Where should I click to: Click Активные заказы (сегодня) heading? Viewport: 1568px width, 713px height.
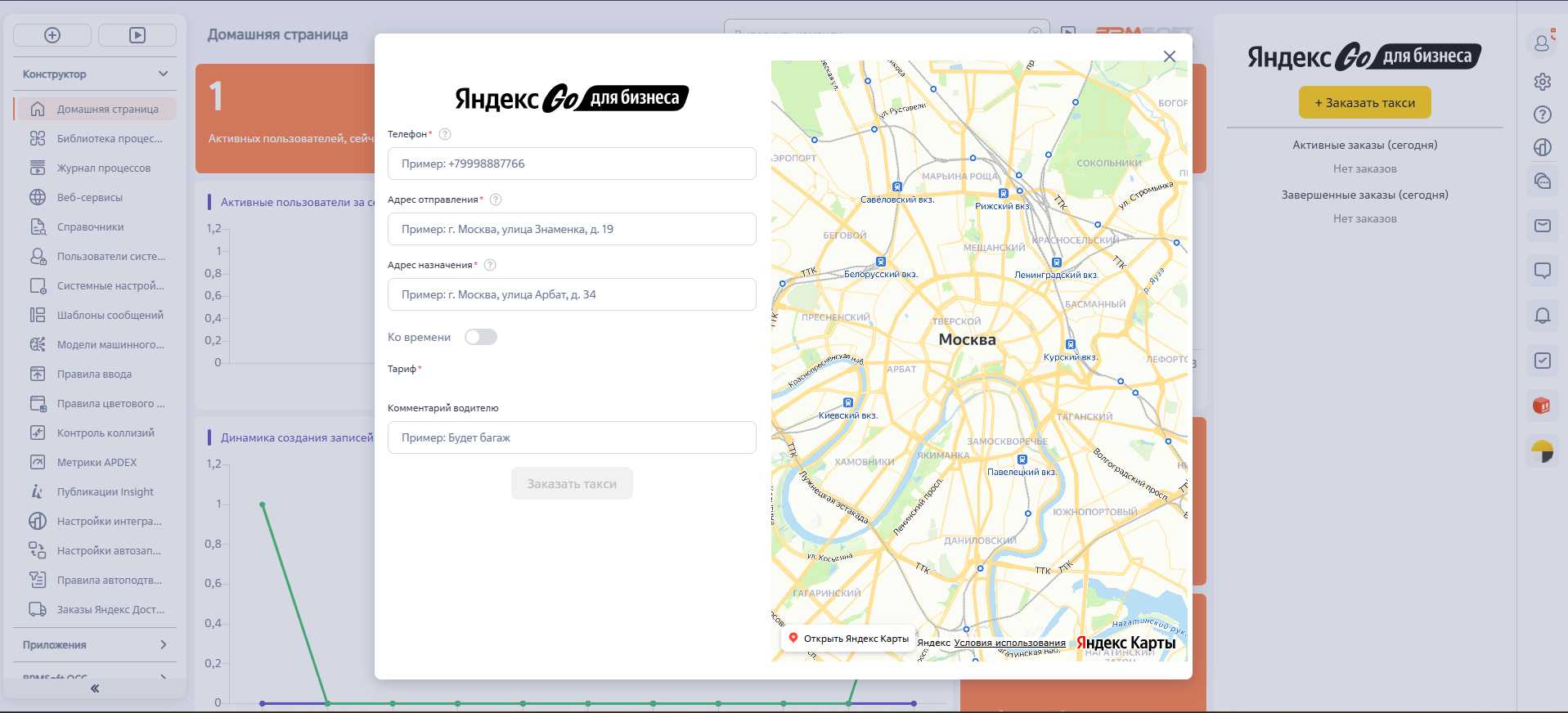[1365, 145]
